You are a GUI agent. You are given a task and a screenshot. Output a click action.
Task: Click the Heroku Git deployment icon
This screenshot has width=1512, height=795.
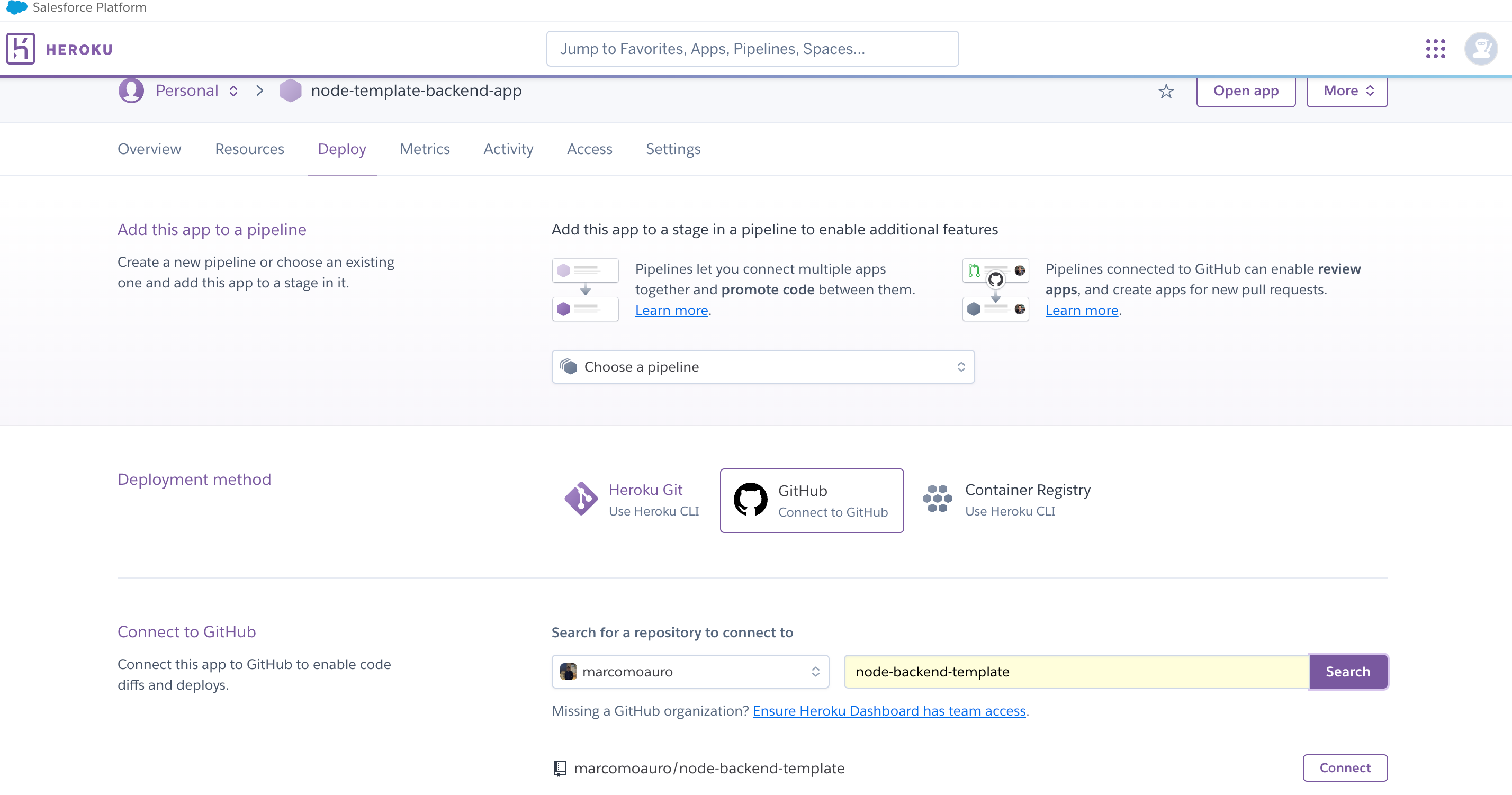tap(580, 499)
